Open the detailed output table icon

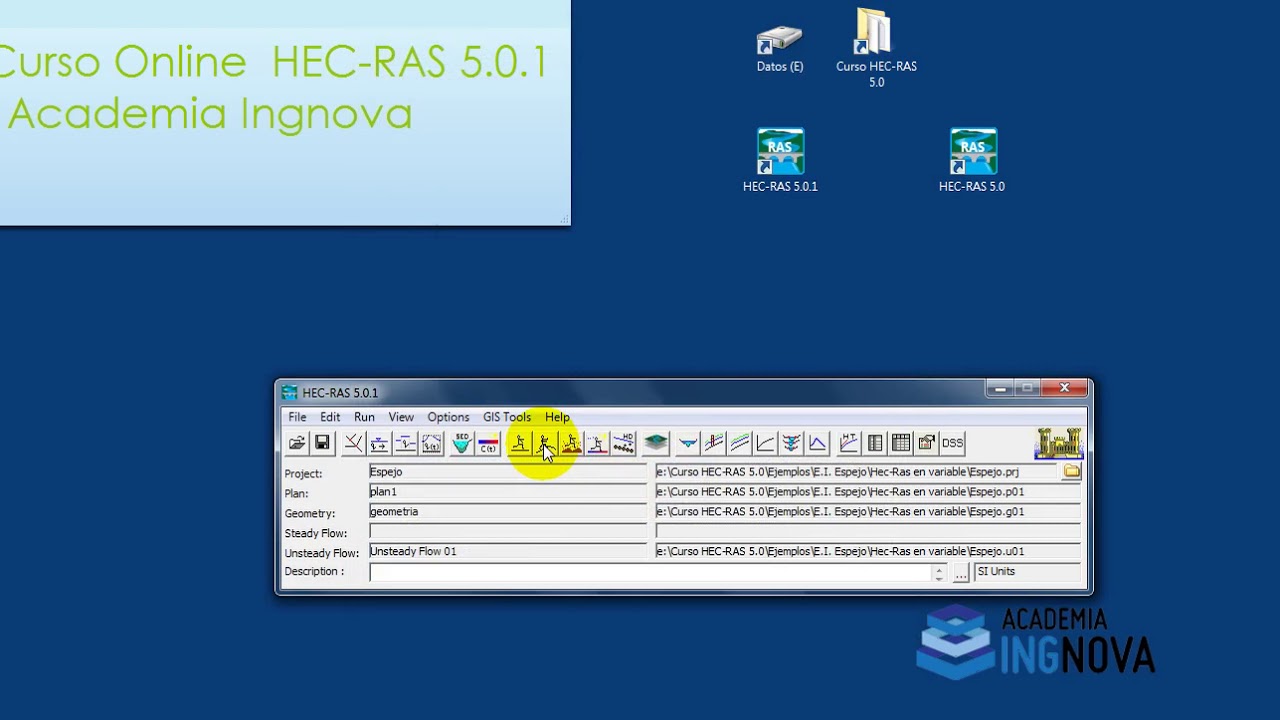click(x=875, y=443)
